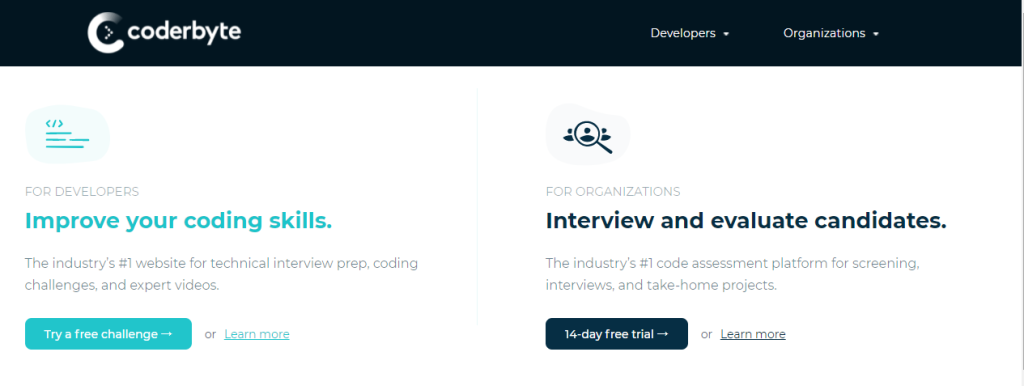The width and height of the screenshot is (1024, 386).
Task: Click the Coderbyte circular logo icon
Action: click(x=106, y=32)
